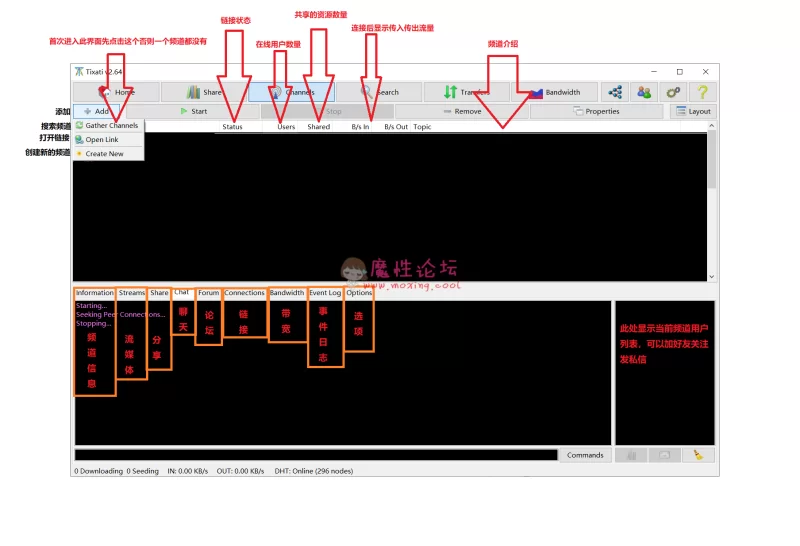Screen dimensions: 800x546
Task: Open the Home section
Action: 116,92
